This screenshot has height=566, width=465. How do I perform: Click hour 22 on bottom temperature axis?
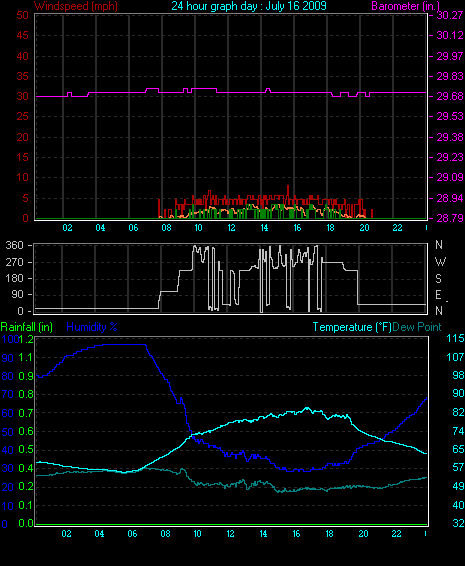pos(396,534)
